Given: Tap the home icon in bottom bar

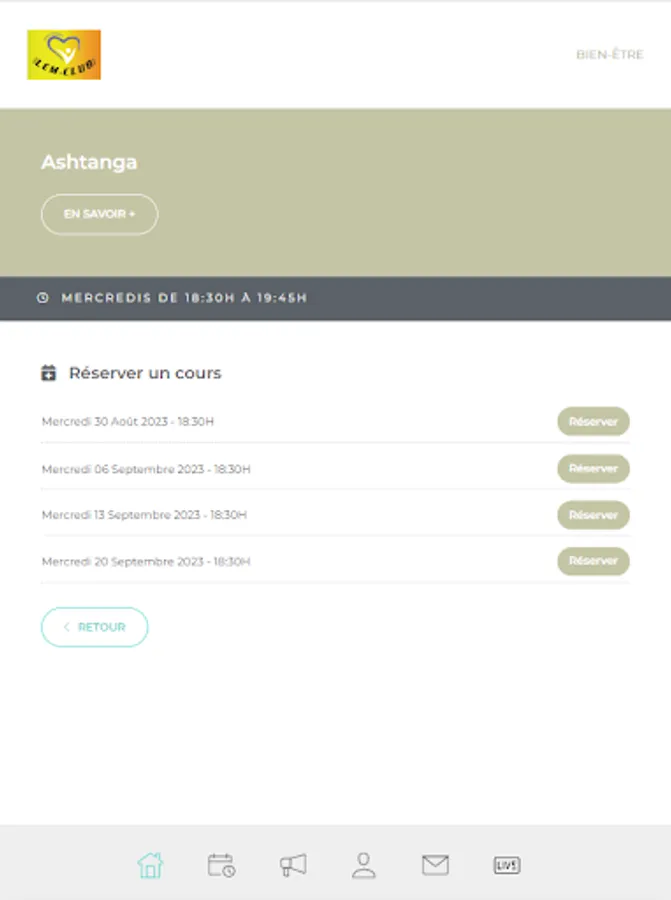Looking at the screenshot, I should coord(150,865).
